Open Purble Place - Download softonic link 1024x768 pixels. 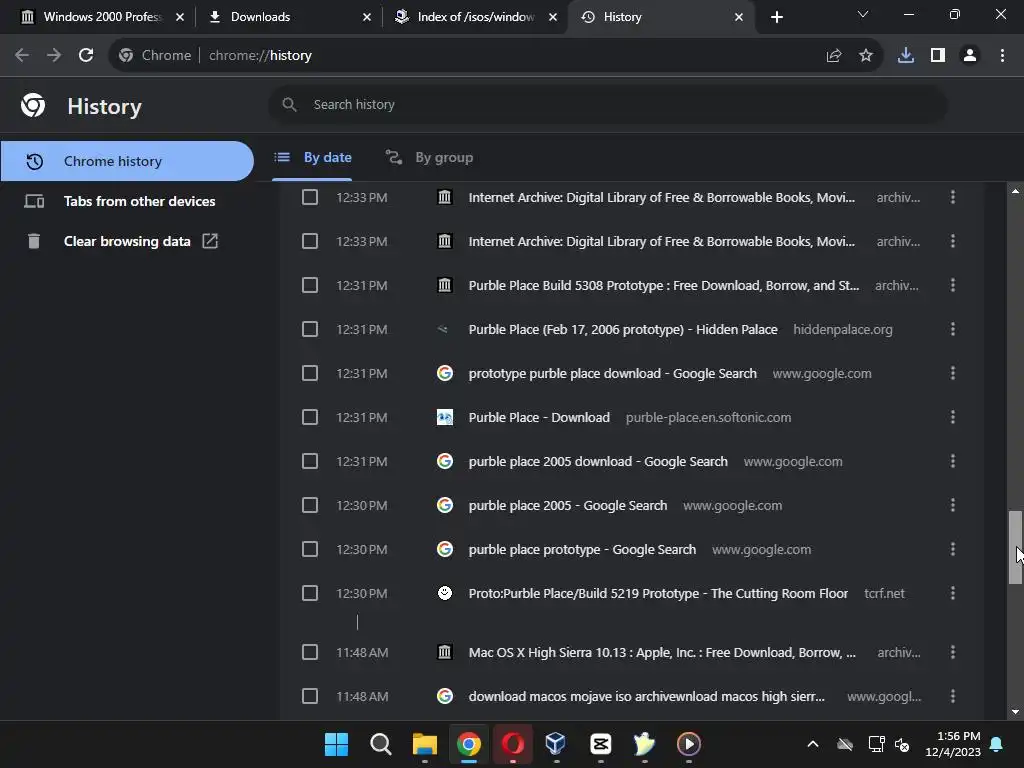[x=539, y=417]
